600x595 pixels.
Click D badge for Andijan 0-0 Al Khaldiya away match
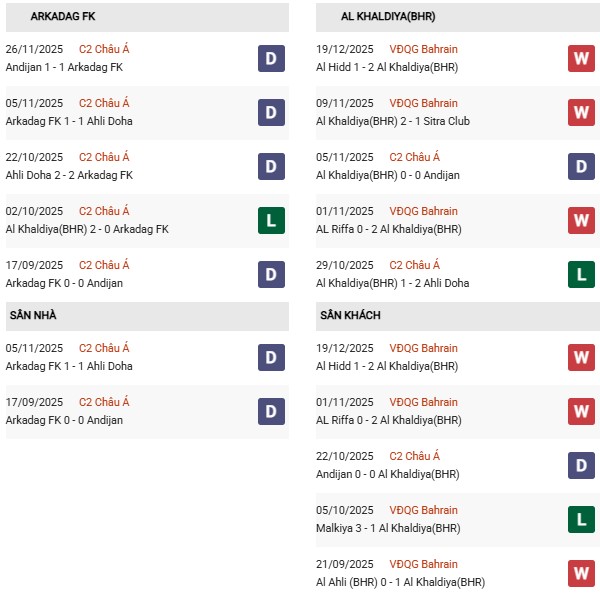tap(581, 465)
